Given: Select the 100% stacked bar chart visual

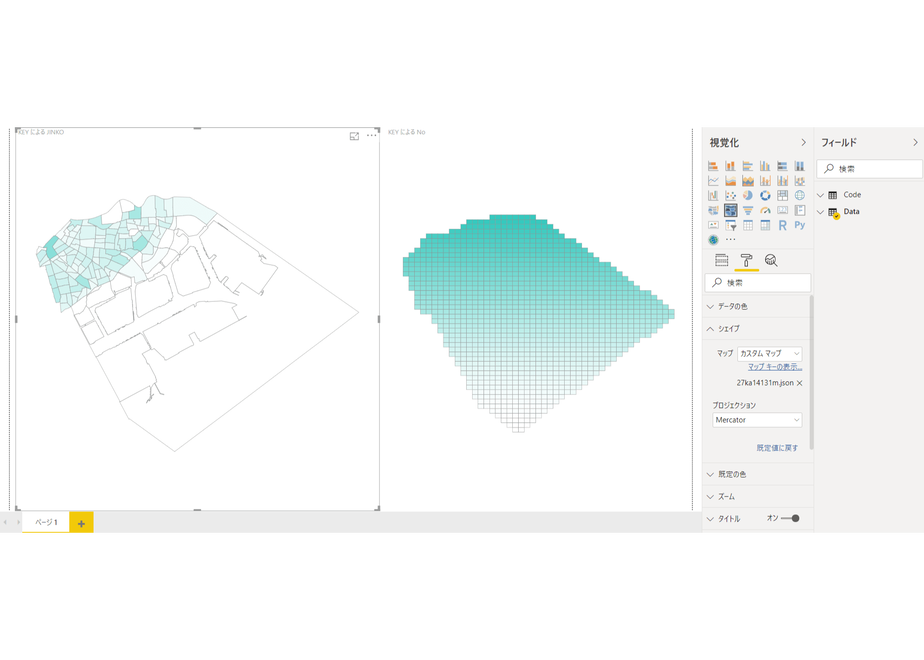Looking at the screenshot, I should 783,166.
